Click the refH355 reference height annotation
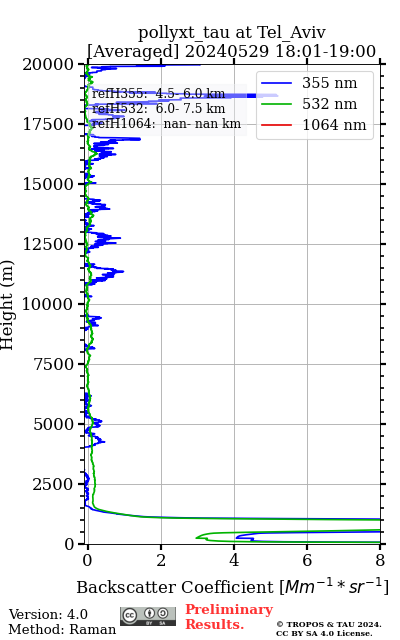Image resolution: width=400 pixels, height=640 pixels. 158,93
